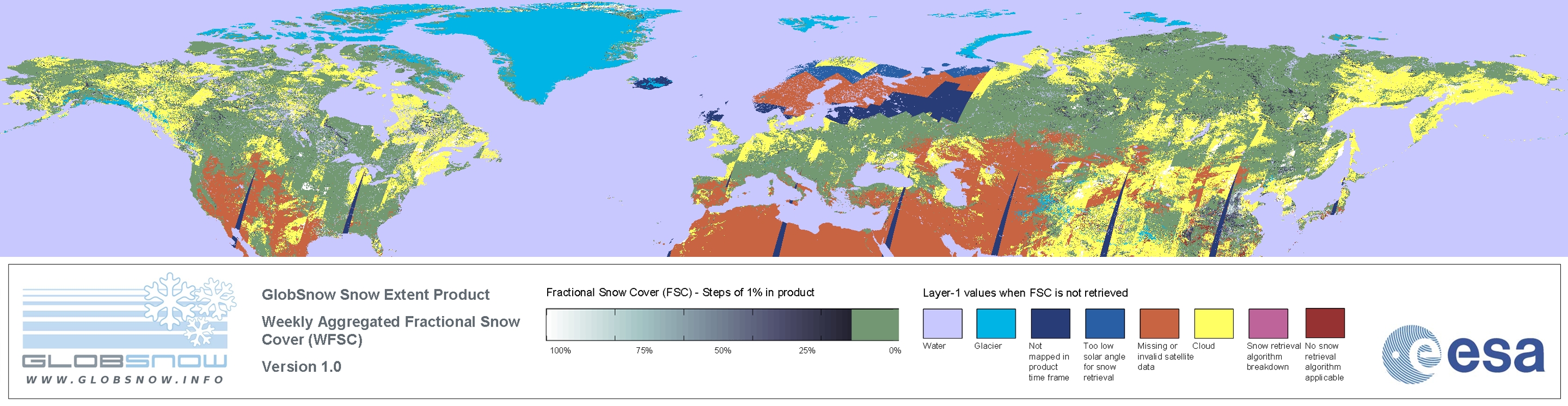Select the 'Not mapped in product time frame' swatch
1568x406 pixels.
click(1050, 323)
